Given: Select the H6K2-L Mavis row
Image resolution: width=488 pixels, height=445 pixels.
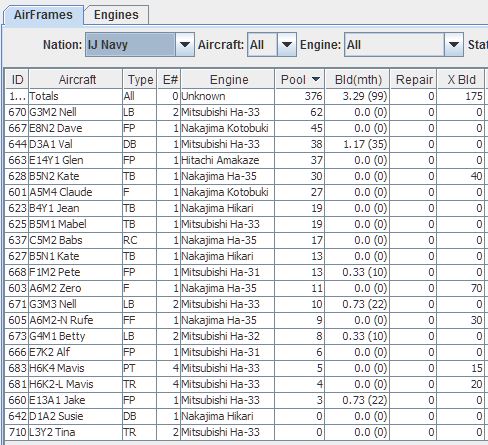Looking at the screenshot, I should [x=245, y=384].
